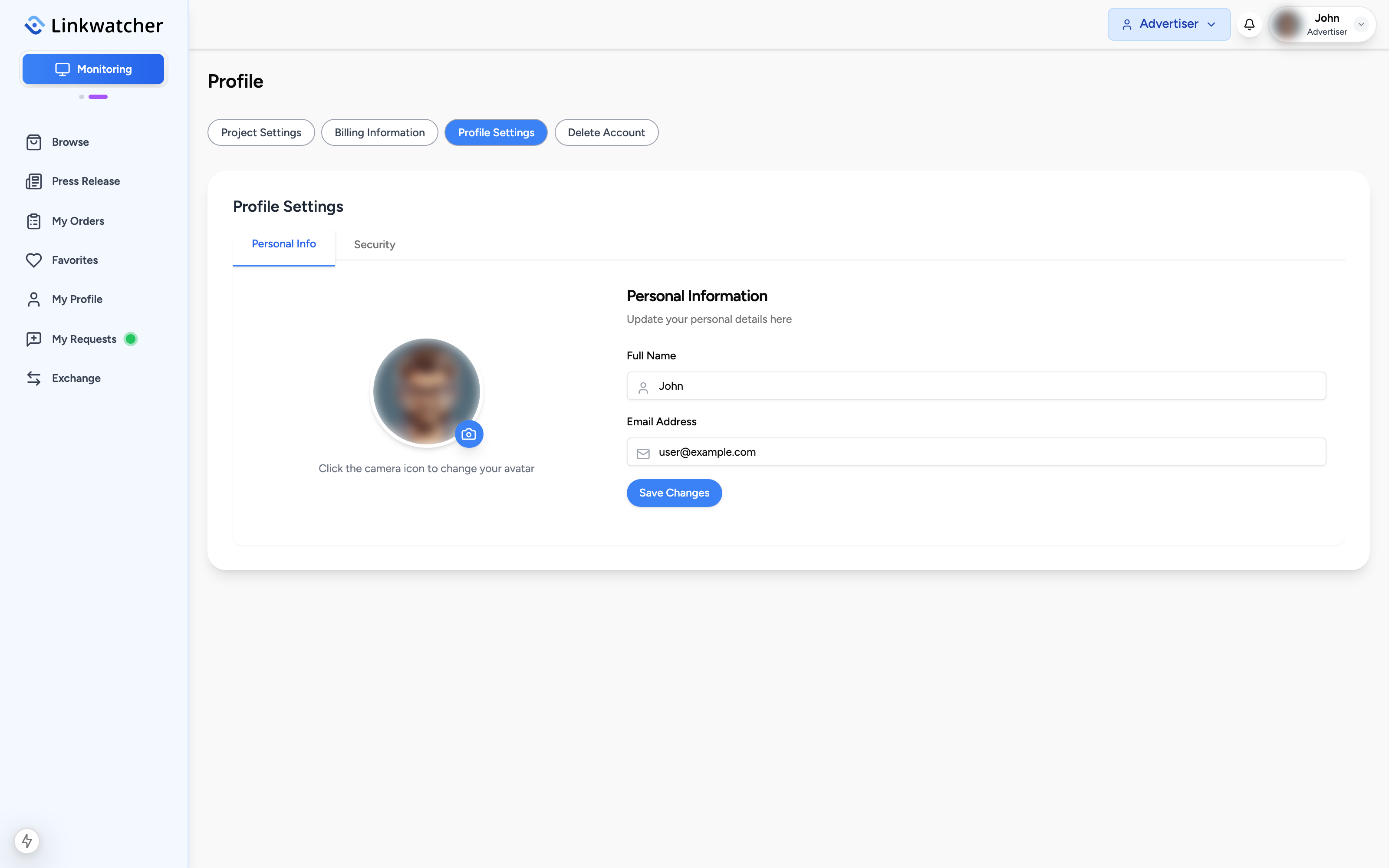Switch to the Security sub-tab
This screenshot has height=868, width=1389.
(374, 244)
